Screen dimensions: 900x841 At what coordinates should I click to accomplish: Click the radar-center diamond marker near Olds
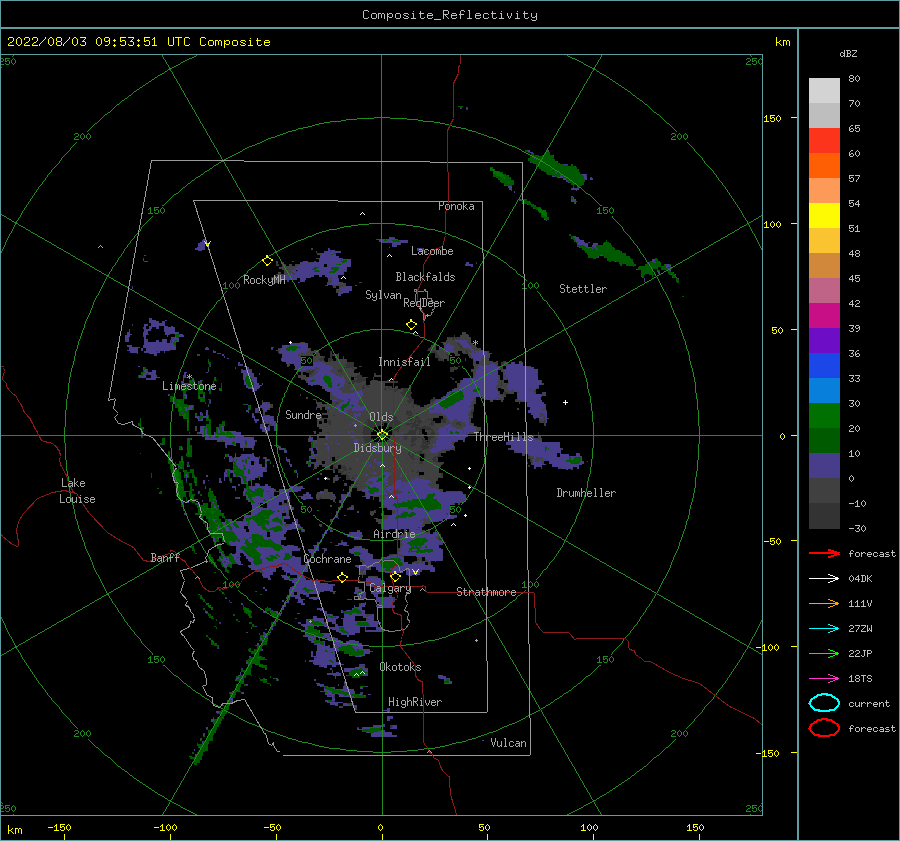click(382, 435)
